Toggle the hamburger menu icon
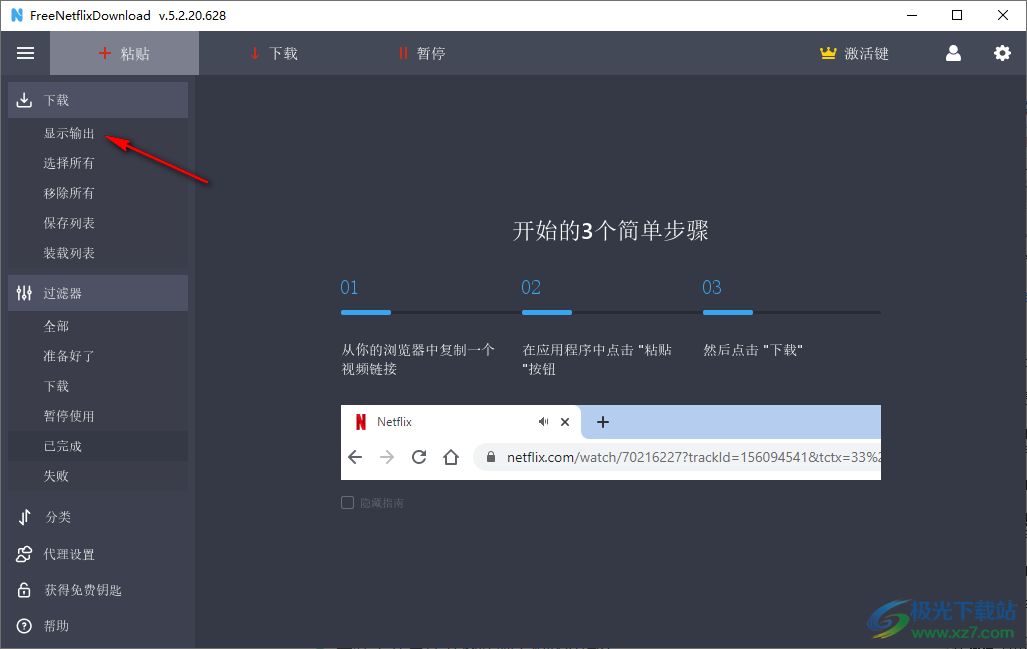Viewport: 1027px width, 649px height. 26,53
